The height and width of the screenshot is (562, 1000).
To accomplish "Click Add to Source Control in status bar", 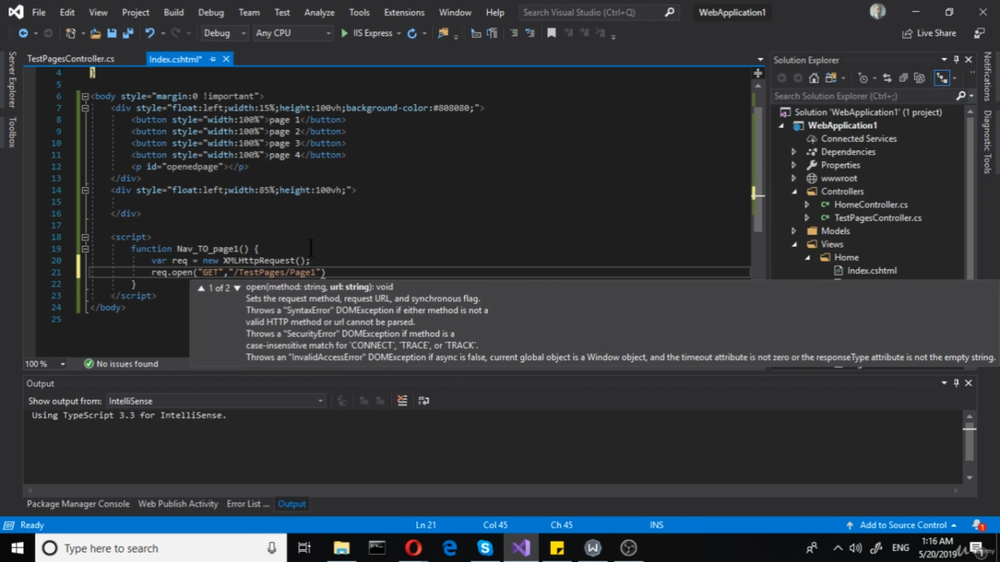I will coord(902,525).
